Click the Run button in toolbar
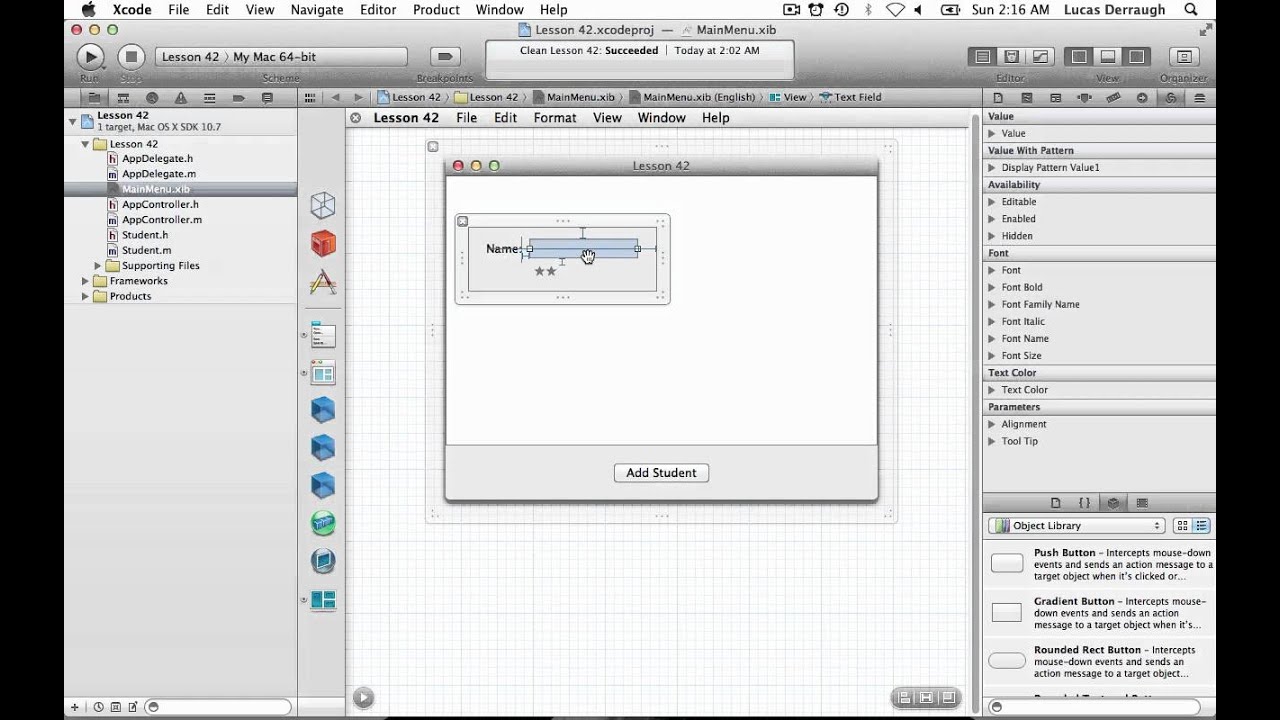 (90, 57)
